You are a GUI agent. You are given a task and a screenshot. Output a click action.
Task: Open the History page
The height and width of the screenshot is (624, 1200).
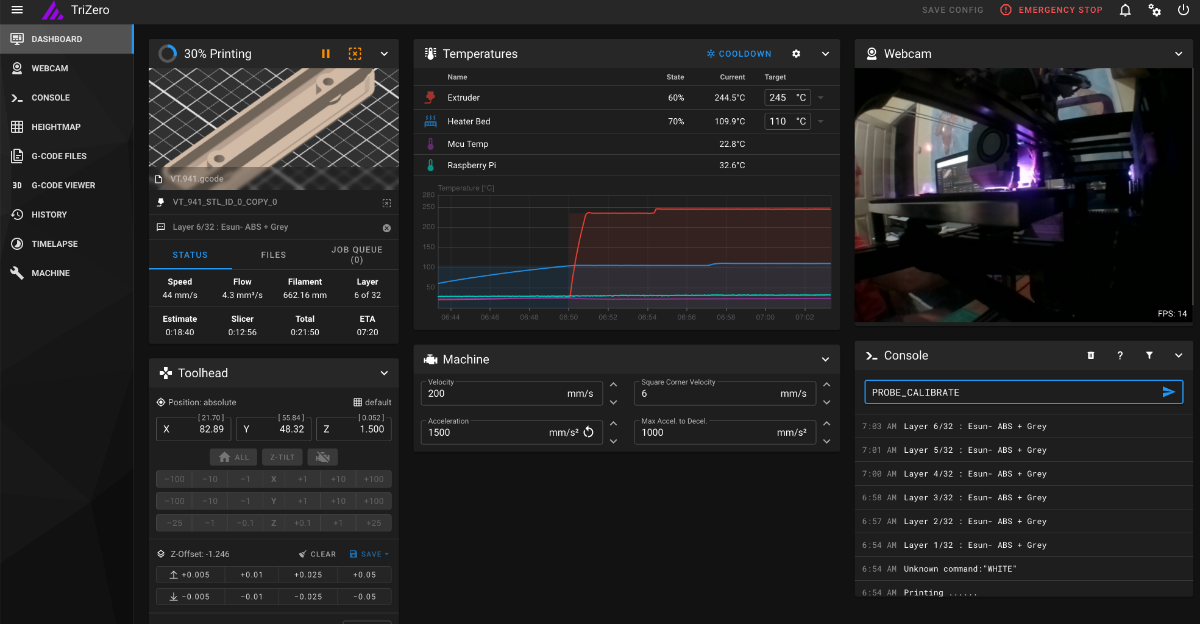[66, 214]
